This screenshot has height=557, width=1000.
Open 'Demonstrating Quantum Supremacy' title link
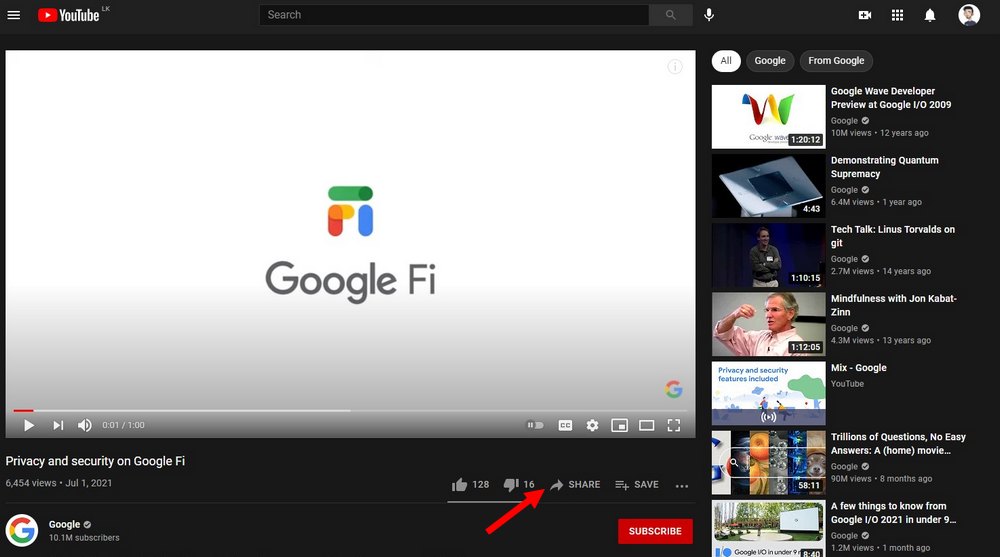885,167
